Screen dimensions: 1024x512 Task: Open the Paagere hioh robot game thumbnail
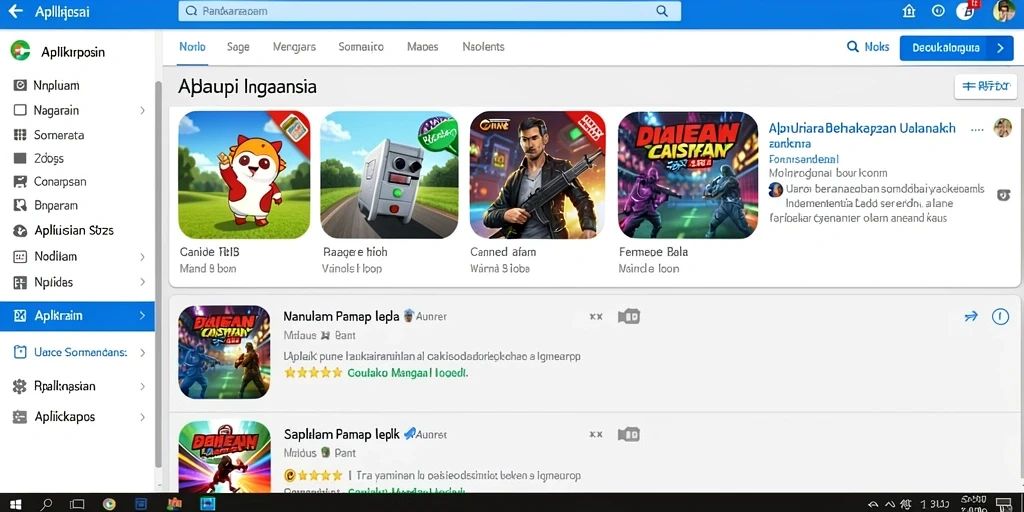tap(389, 174)
